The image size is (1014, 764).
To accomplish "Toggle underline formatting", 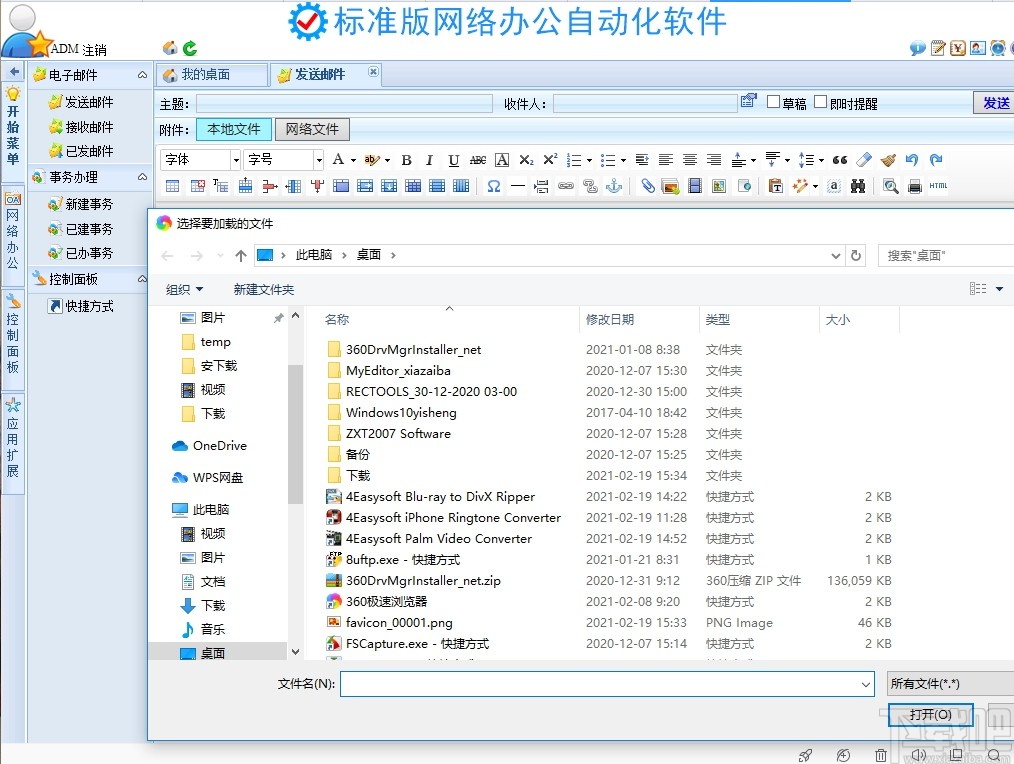I will [x=454, y=160].
